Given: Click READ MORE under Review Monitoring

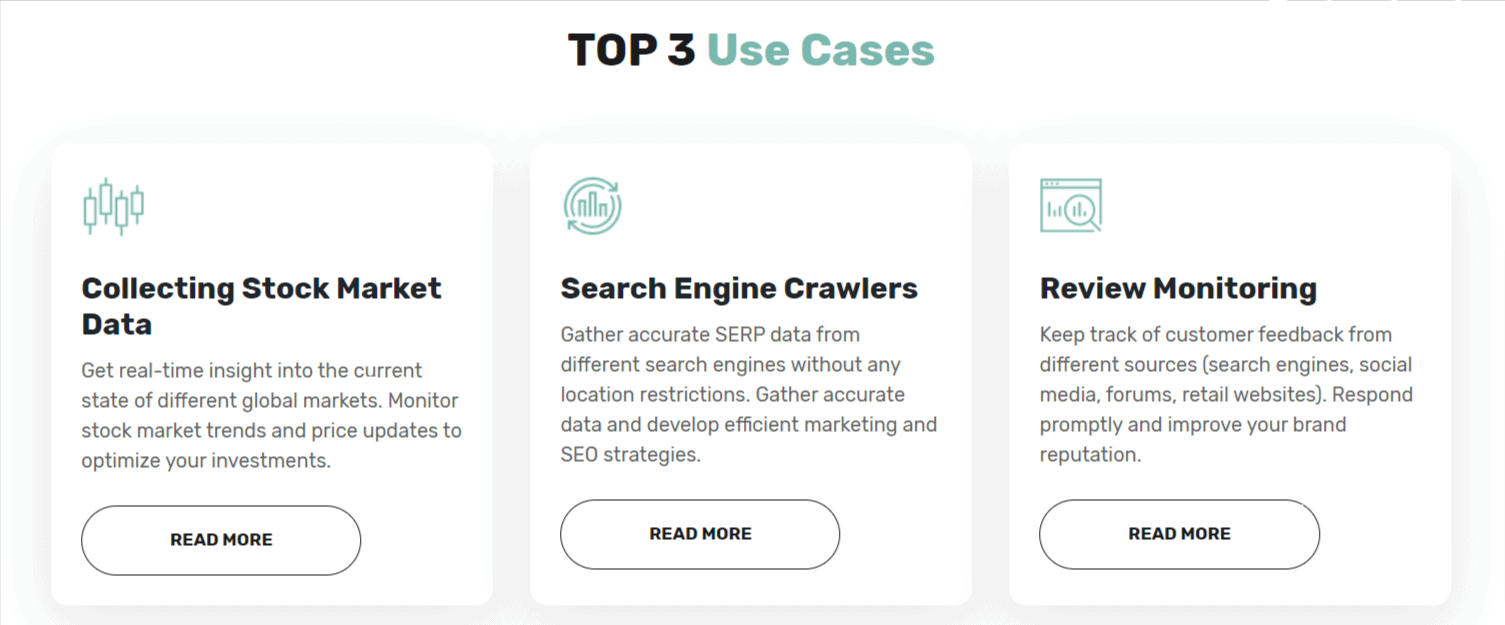Looking at the screenshot, I should [x=1179, y=534].
